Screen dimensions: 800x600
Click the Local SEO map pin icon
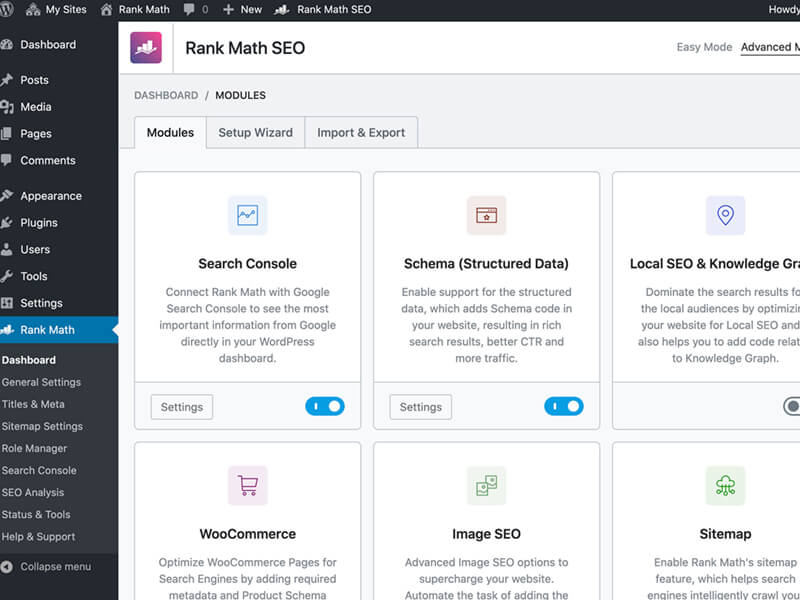[725, 215]
